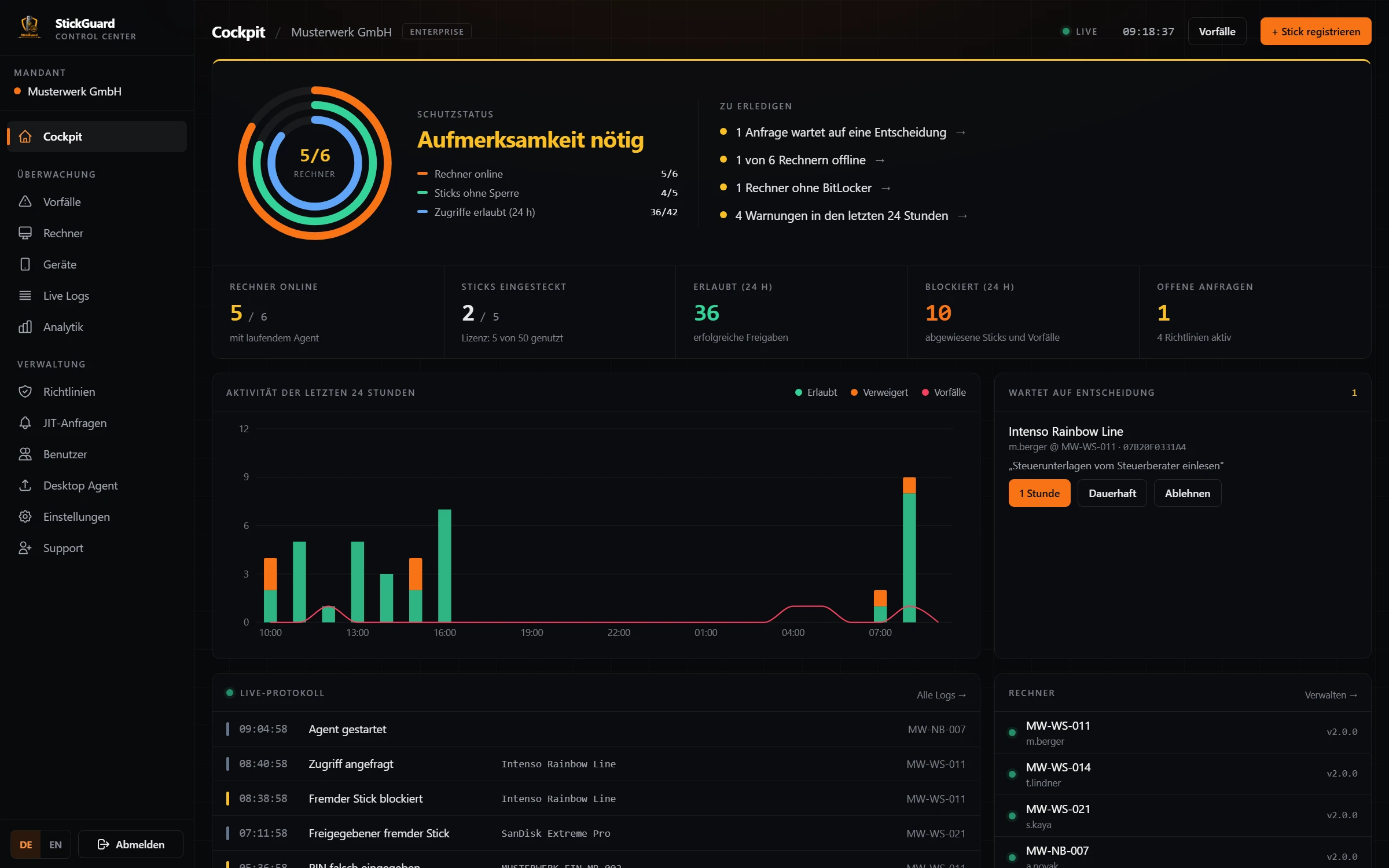Click the 'Fremder Stick blockiert' log entry
The width and height of the screenshot is (1389, 868).
[596, 798]
